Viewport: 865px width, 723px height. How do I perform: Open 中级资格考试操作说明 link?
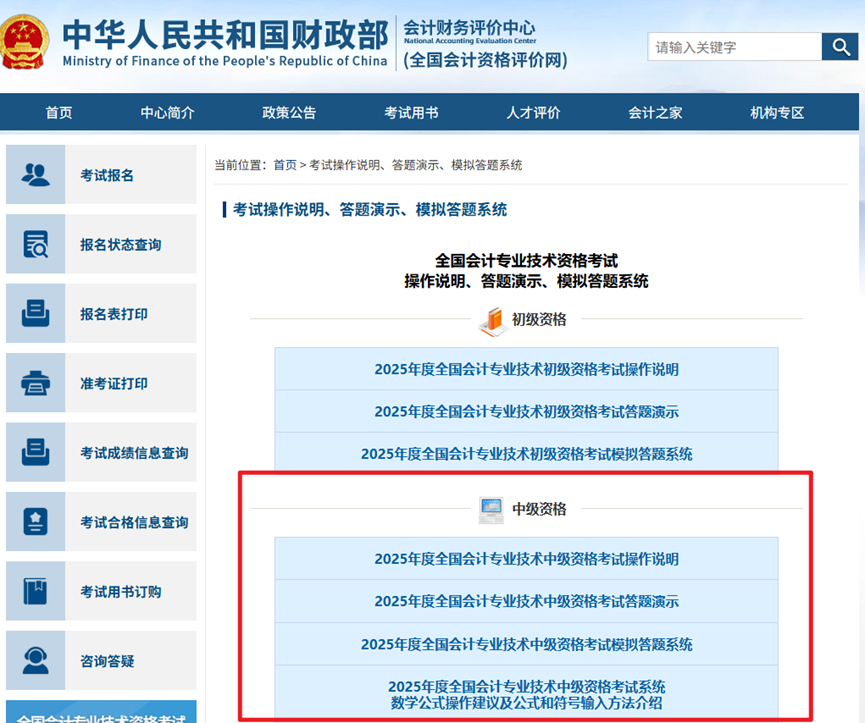tap(526, 559)
